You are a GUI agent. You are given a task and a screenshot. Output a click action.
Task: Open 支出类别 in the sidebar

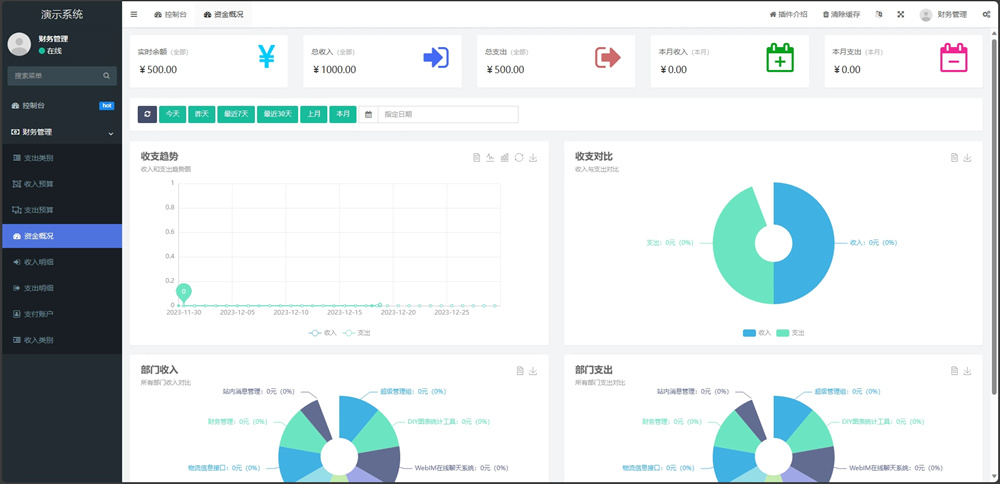[61, 158]
